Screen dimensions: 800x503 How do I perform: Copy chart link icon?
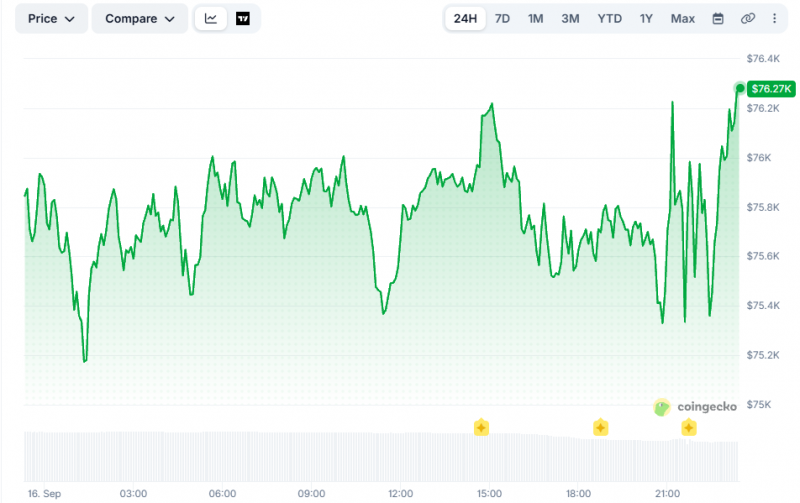[x=747, y=19]
